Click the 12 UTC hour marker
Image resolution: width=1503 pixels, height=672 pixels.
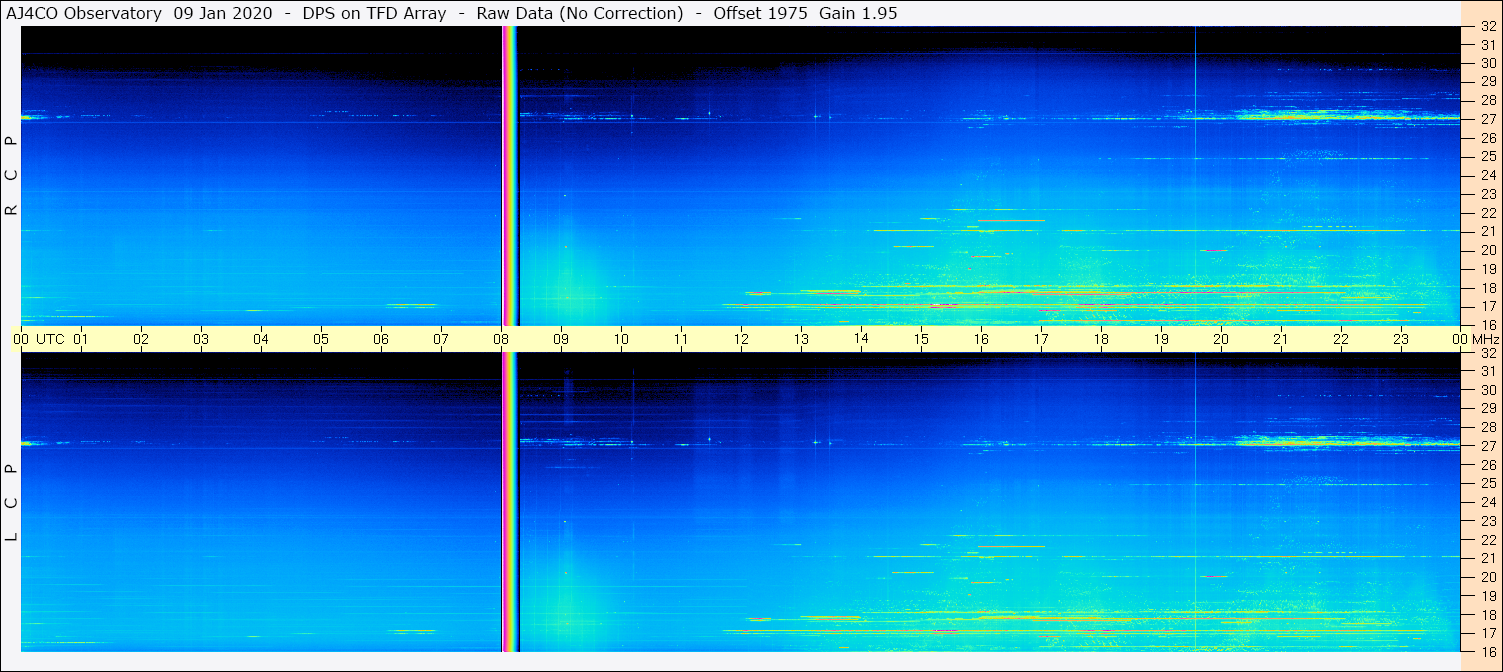741,339
